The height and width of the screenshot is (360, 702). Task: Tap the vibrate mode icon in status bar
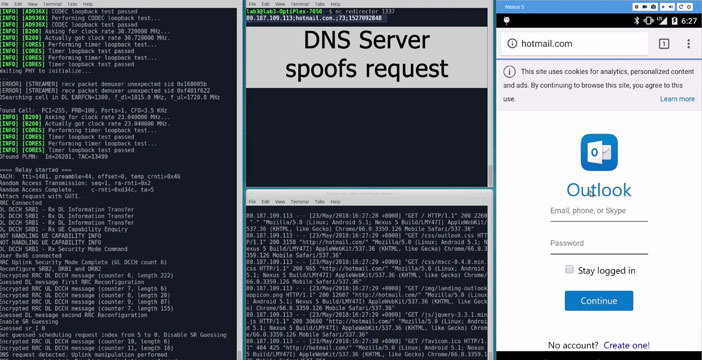point(648,21)
